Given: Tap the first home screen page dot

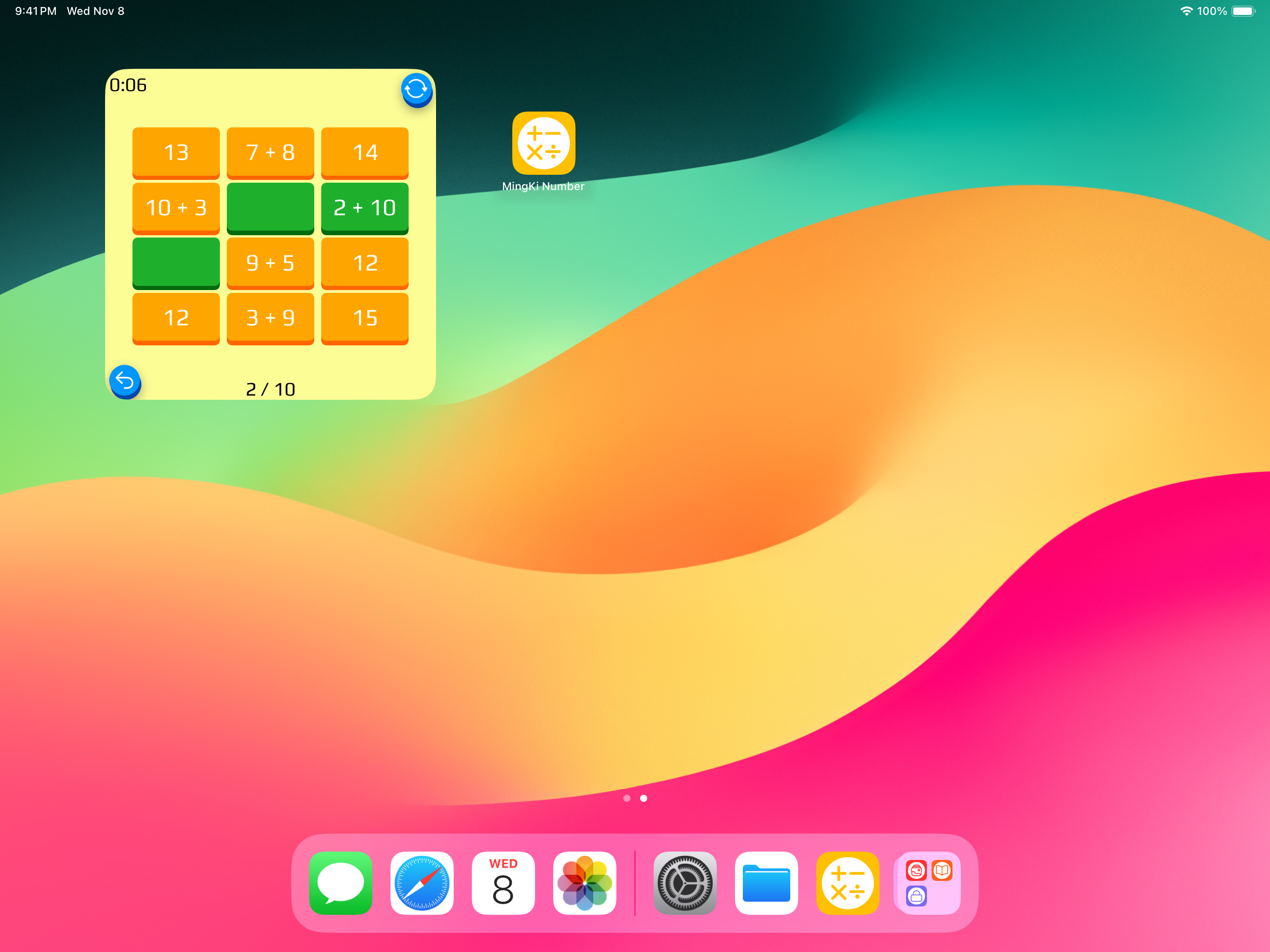Looking at the screenshot, I should pos(626,798).
